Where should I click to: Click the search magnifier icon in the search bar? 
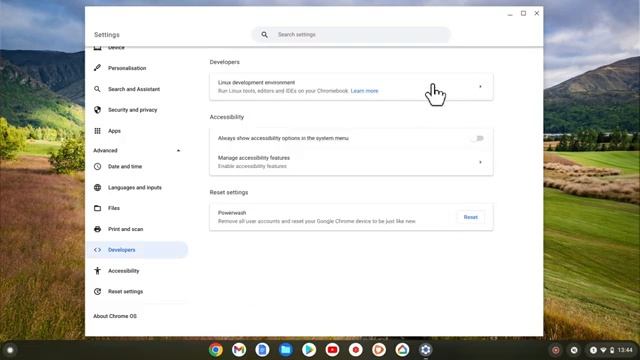pos(264,35)
